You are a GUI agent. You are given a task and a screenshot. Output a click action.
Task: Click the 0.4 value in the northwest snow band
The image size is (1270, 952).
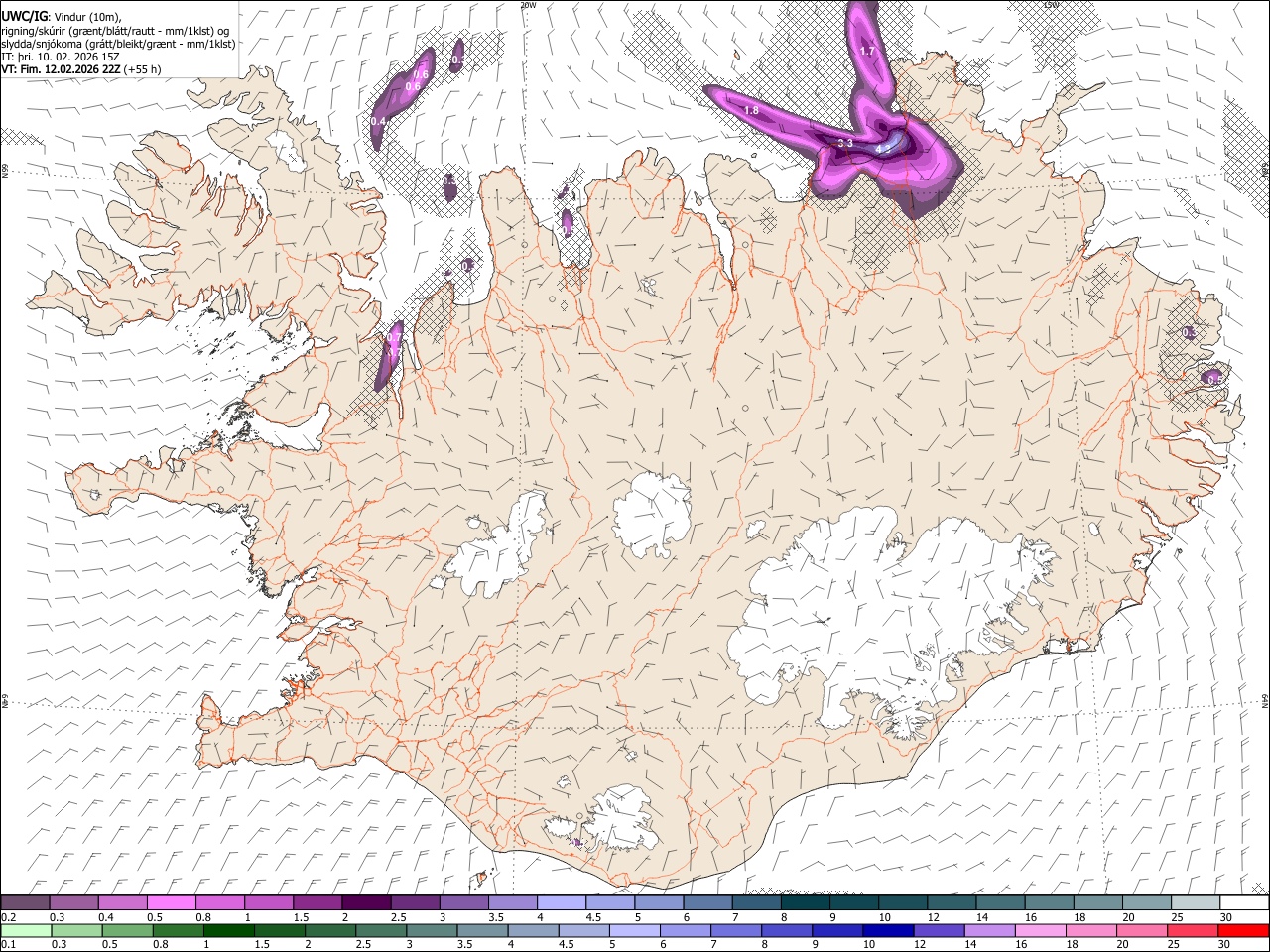pyautogui.click(x=378, y=121)
